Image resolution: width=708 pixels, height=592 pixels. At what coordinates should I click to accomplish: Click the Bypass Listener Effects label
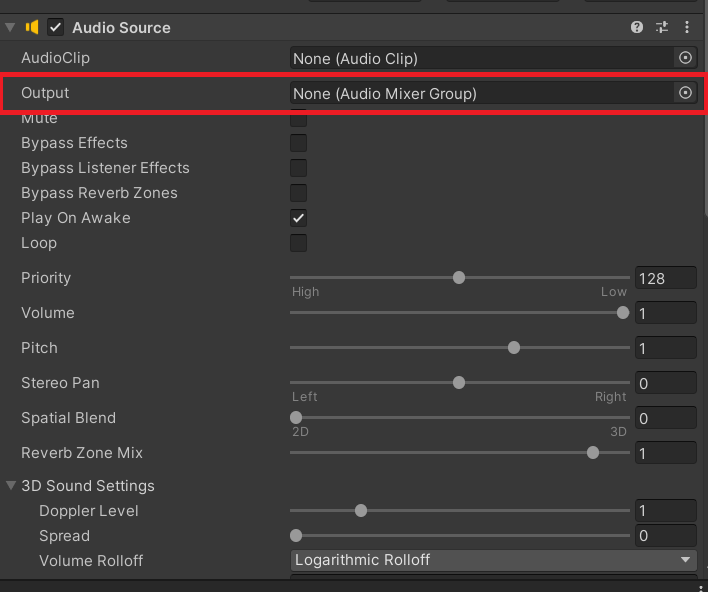[105, 168]
